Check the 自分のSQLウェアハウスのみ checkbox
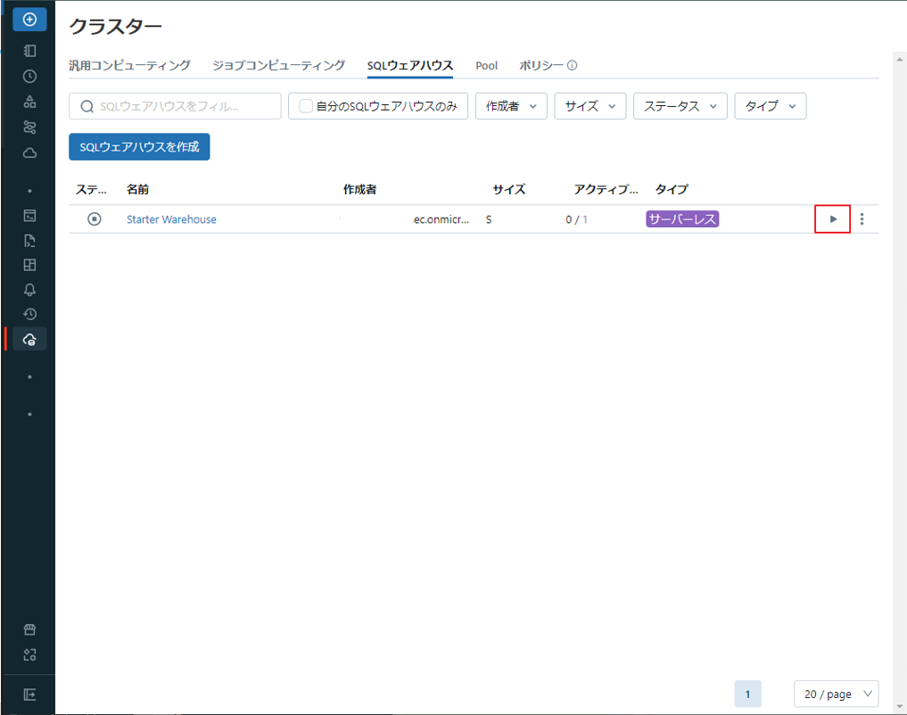Viewport: 907px width, 715px height. pos(306,106)
